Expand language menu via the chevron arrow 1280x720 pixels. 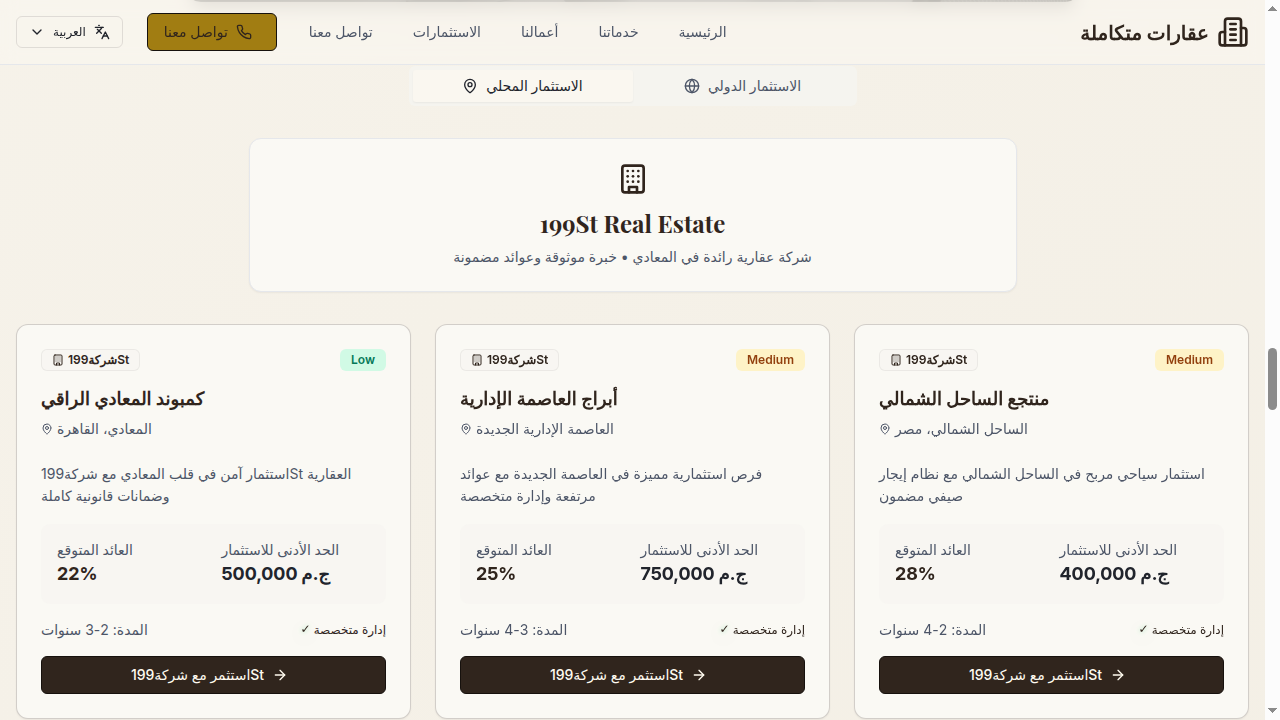tap(37, 32)
